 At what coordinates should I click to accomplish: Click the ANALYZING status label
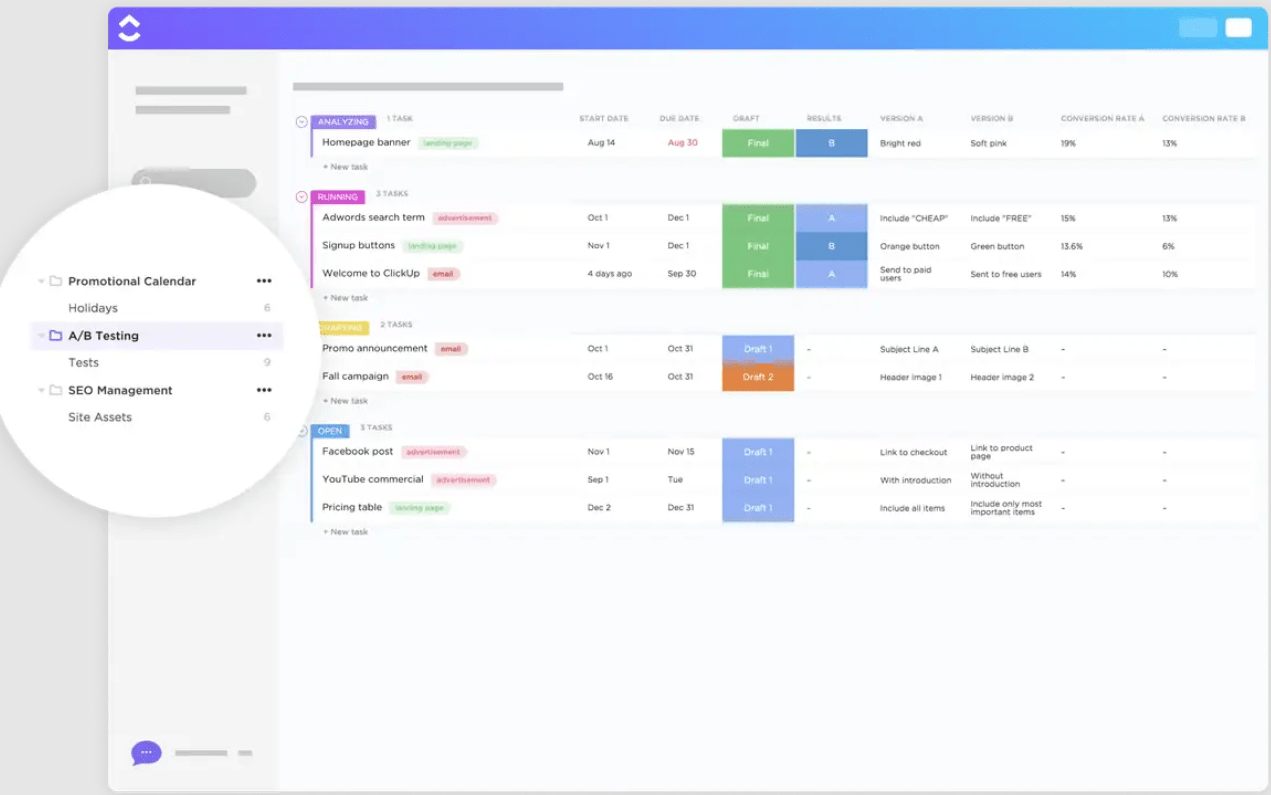pyautogui.click(x=343, y=122)
